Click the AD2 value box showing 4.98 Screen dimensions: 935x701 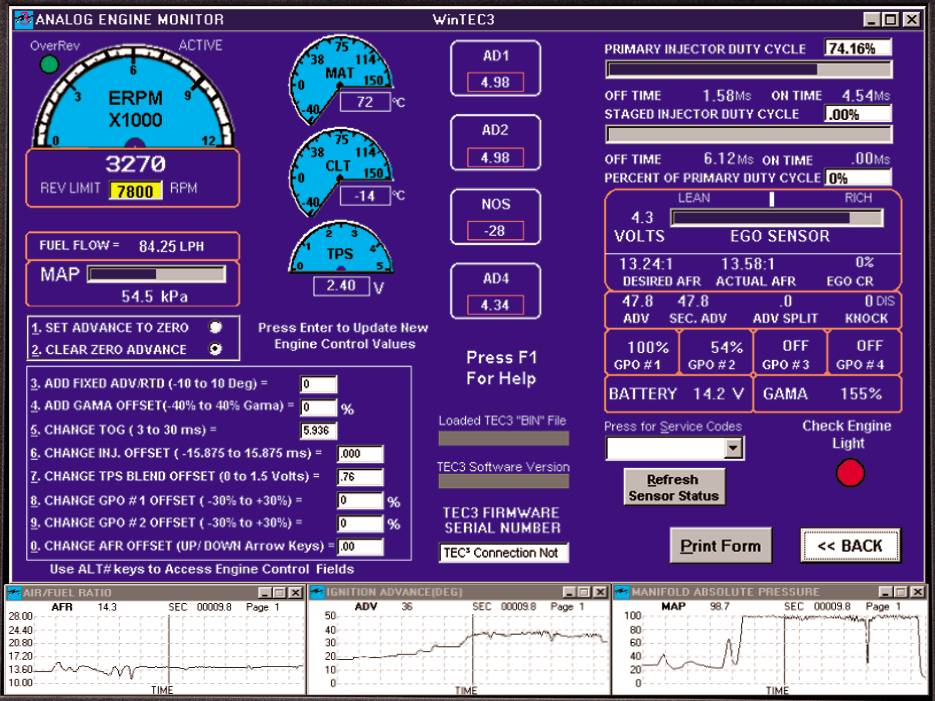495,158
